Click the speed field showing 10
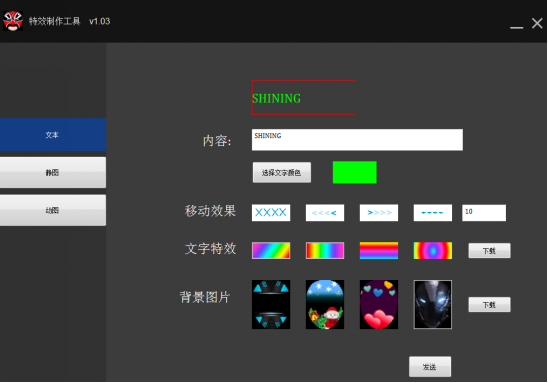The height and width of the screenshot is (383, 548). click(484, 212)
